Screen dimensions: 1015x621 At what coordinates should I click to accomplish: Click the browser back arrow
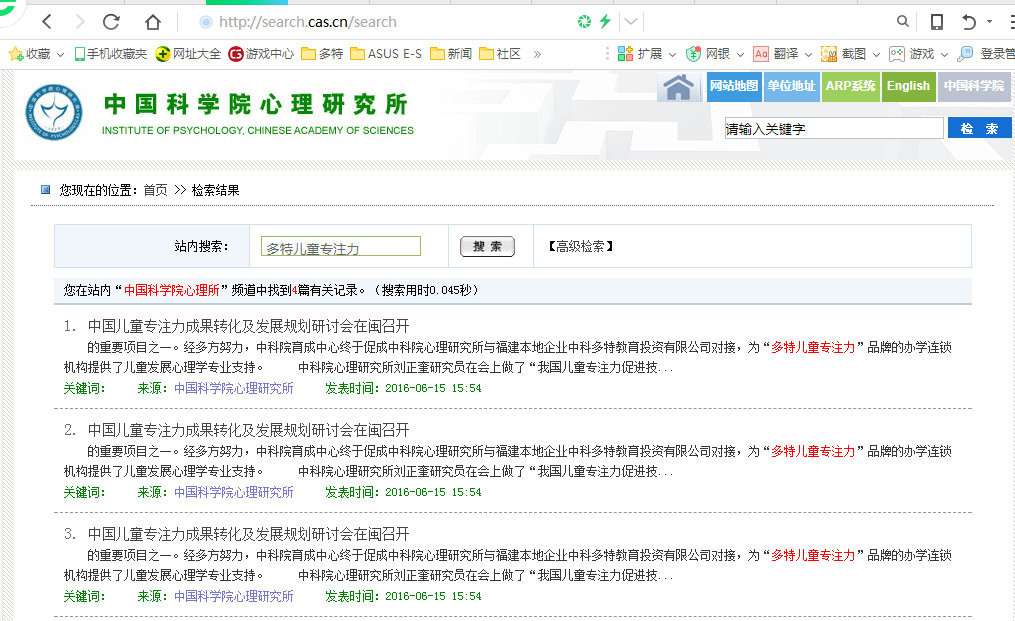point(47,21)
